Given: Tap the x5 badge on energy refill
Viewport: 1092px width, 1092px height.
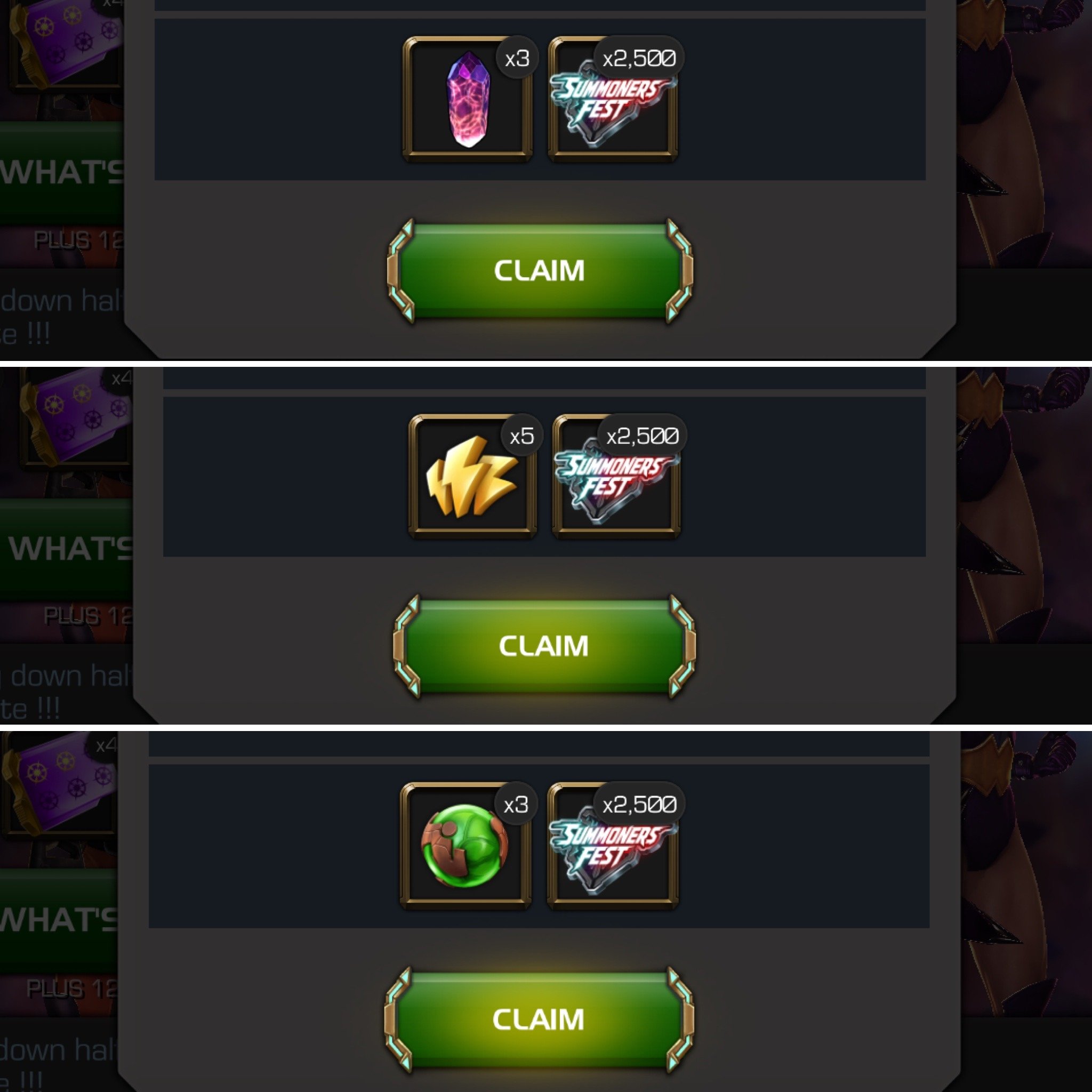Looking at the screenshot, I should 521,436.
